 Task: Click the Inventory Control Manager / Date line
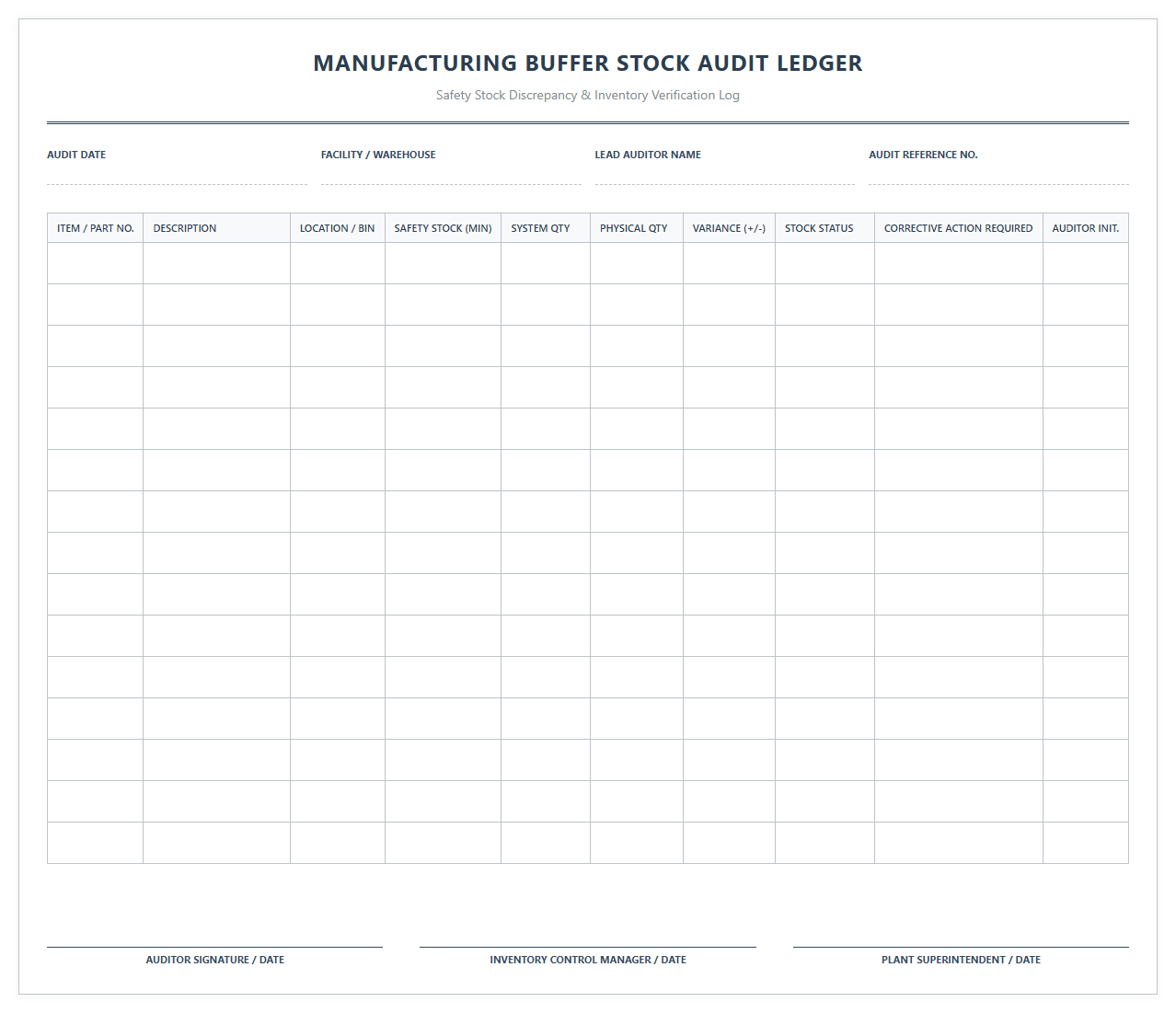tap(588, 947)
